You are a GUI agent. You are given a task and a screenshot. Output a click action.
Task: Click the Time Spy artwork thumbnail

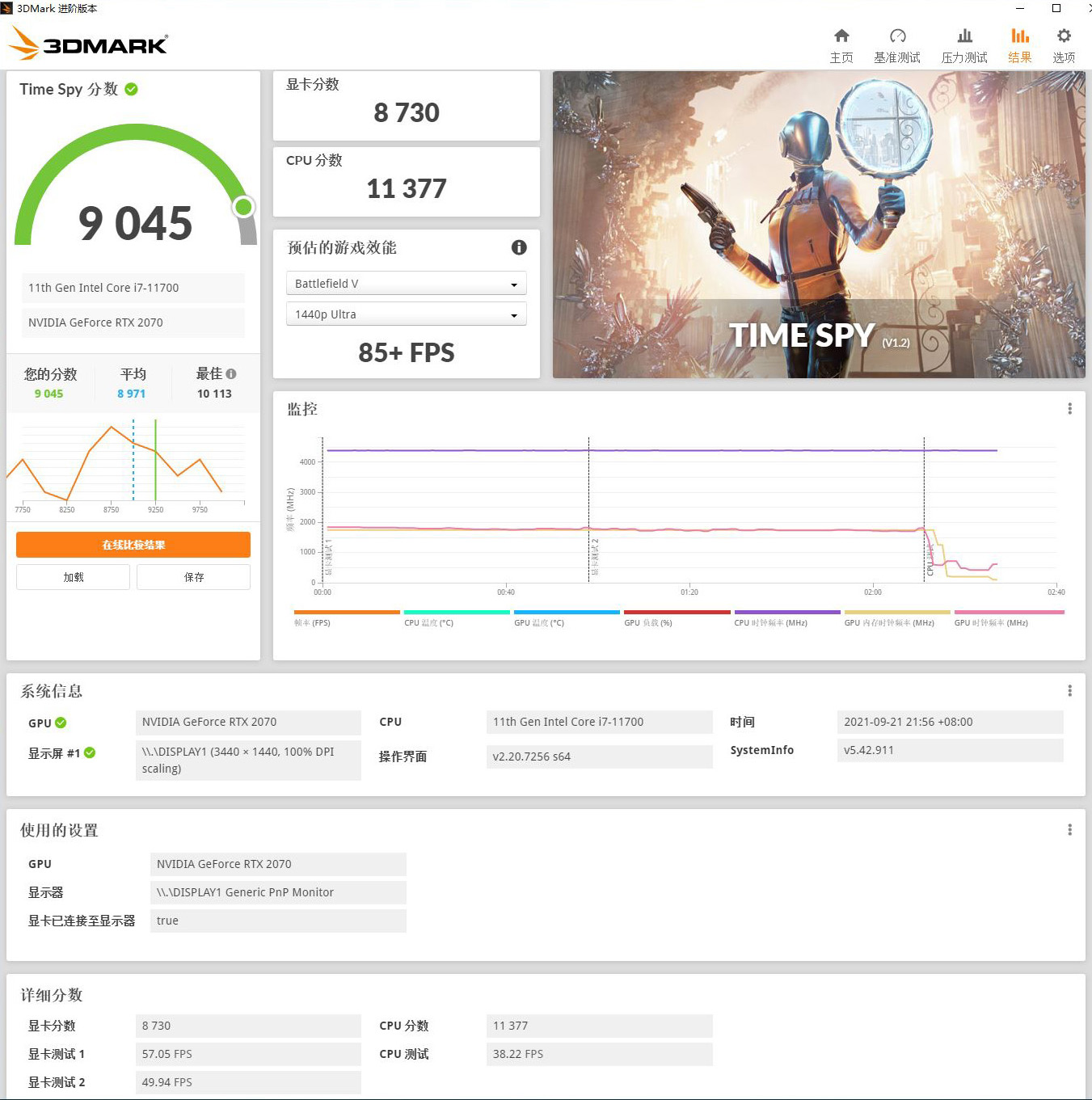pyautogui.click(x=819, y=225)
